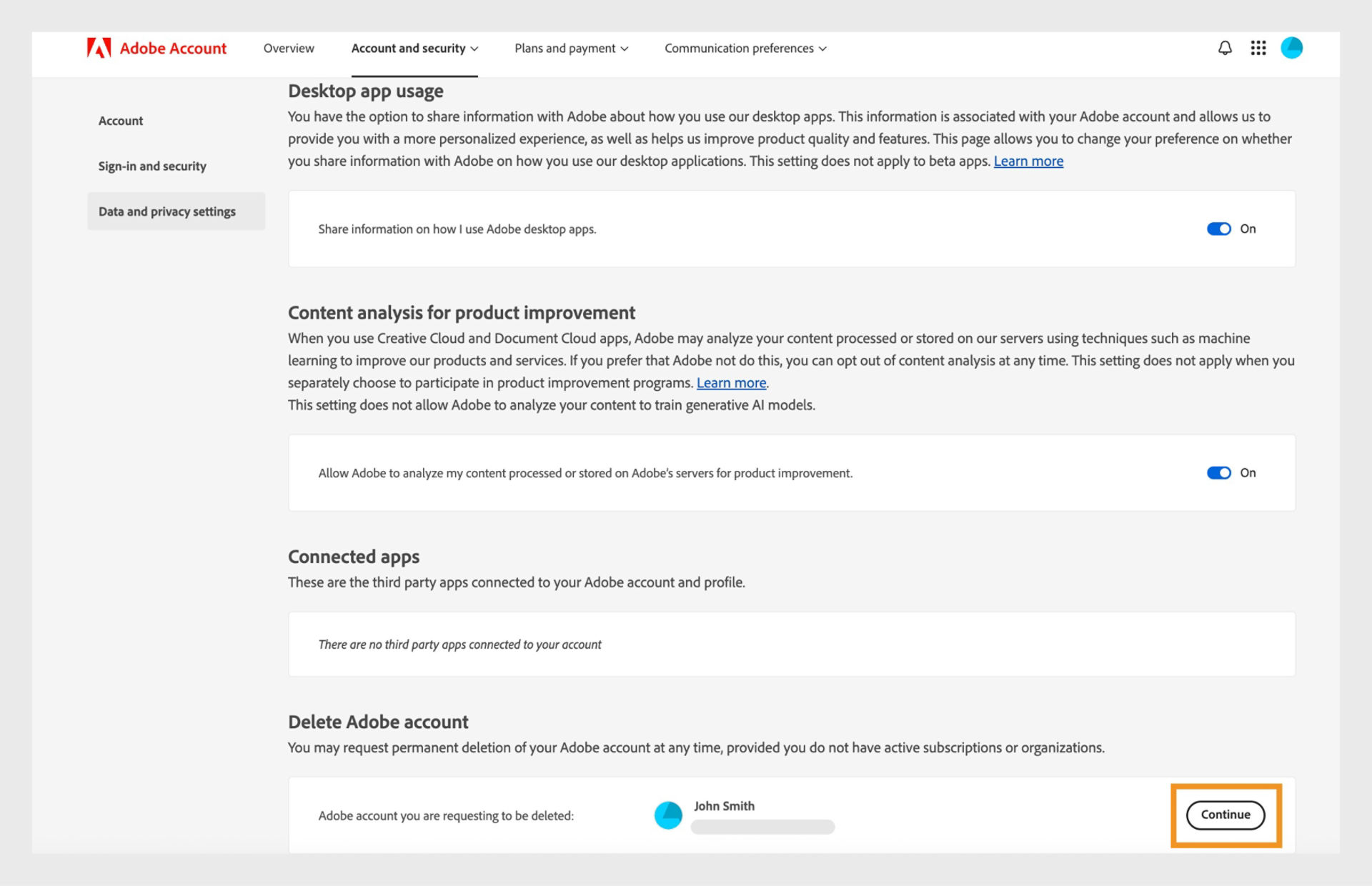Click the Adobe logo icon
This screenshot has height=886, width=1372.
(x=99, y=48)
